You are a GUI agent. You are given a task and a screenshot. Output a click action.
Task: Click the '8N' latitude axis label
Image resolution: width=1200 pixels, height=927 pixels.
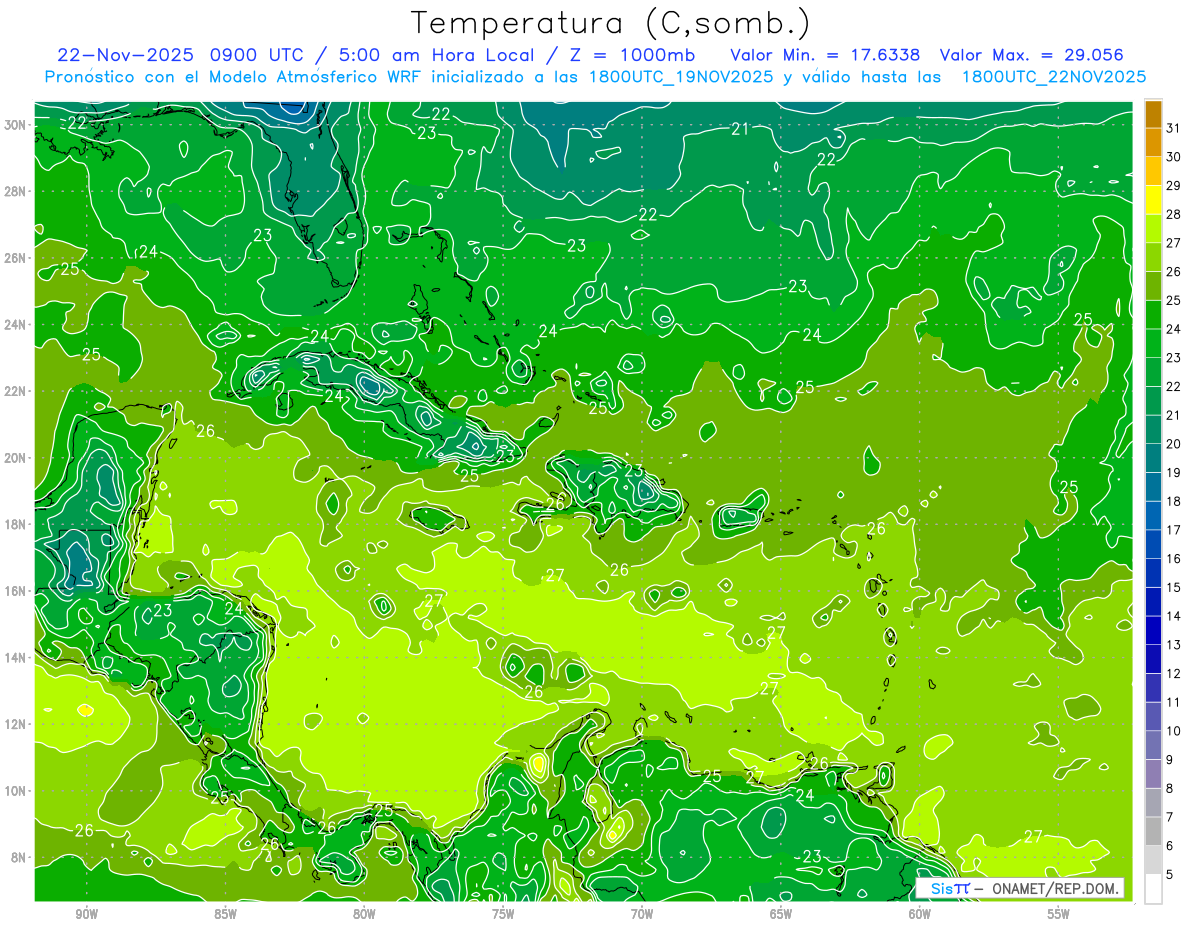point(19,857)
